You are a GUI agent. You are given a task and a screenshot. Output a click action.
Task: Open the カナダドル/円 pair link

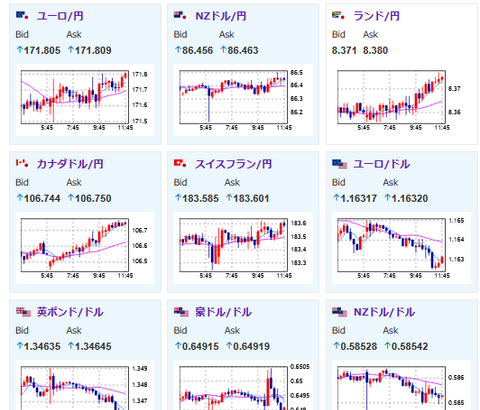click(70, 164)
